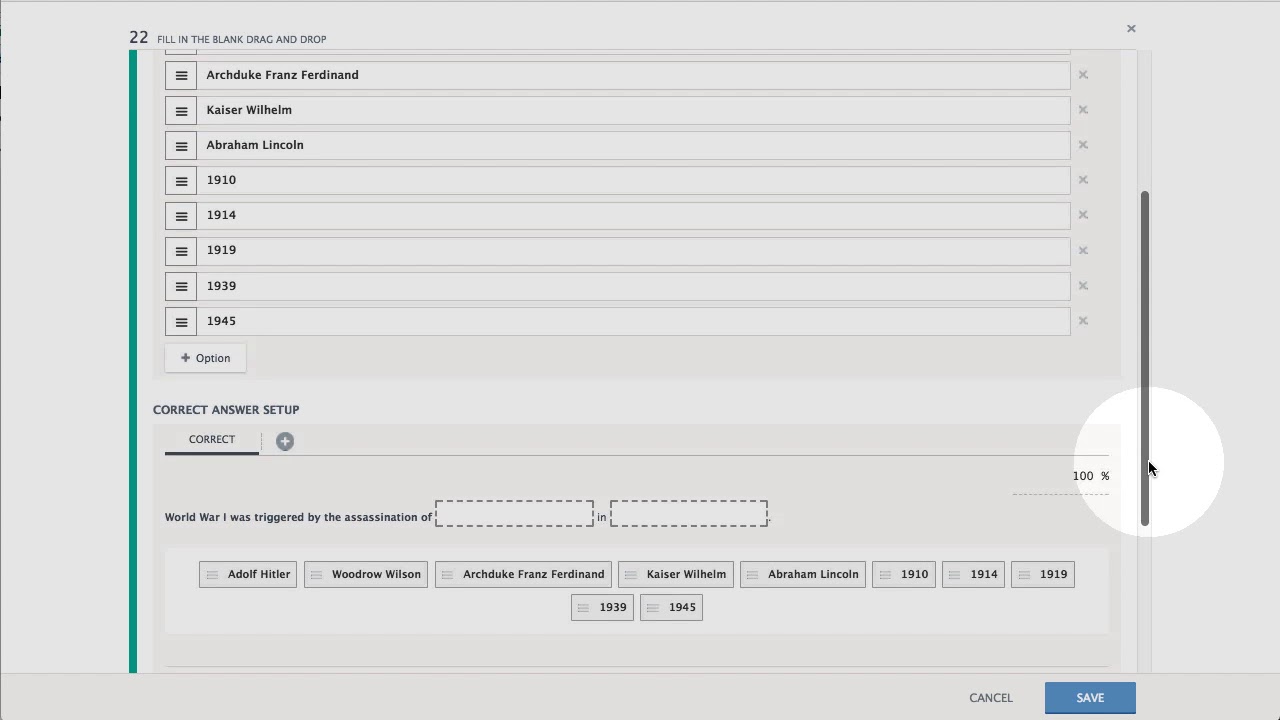Pick the Adolf Hitler answer chip
The height and width of the screenshot is (720, 1280).
pos(248,574)
